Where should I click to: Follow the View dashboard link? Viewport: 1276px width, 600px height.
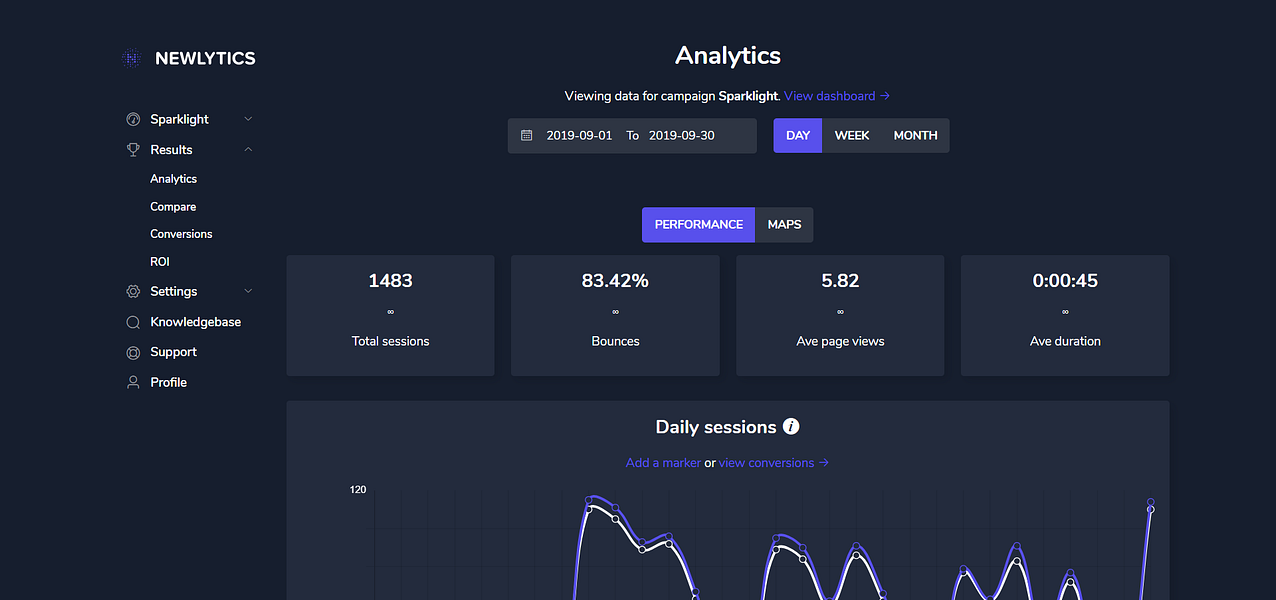tap(837, 96)
